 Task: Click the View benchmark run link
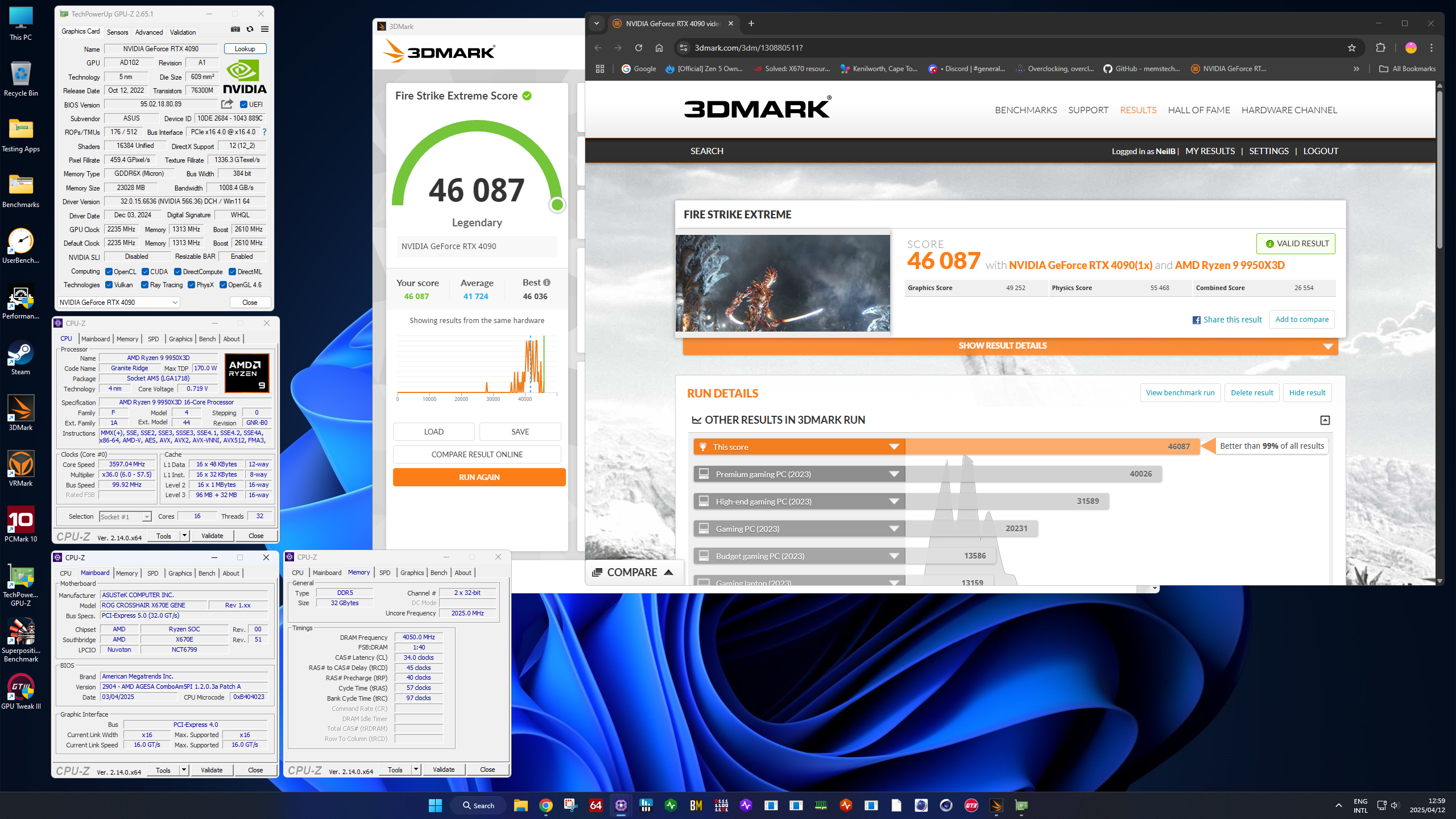[x=1180, y=392]
